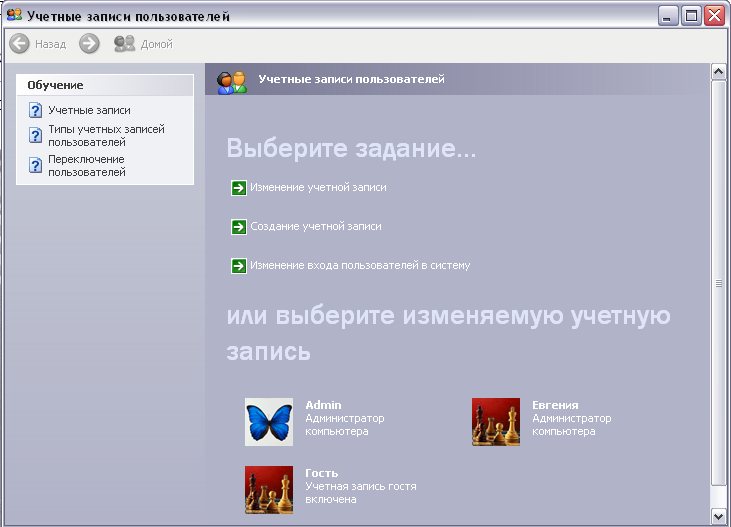The height and width of the screenshot is (527, 731).
Task: Open the Учетные записи help topic
Action: click(x=90, y=111)
